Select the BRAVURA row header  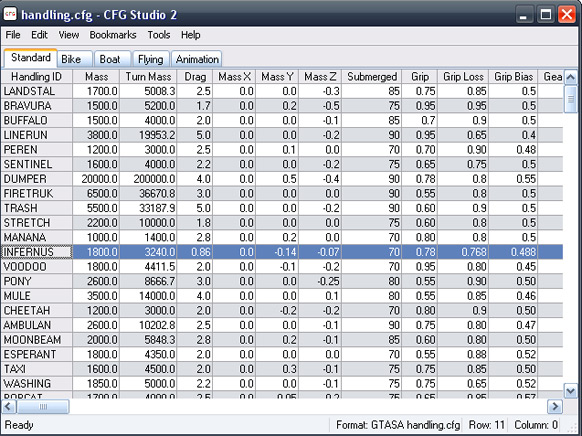point(36,106)
